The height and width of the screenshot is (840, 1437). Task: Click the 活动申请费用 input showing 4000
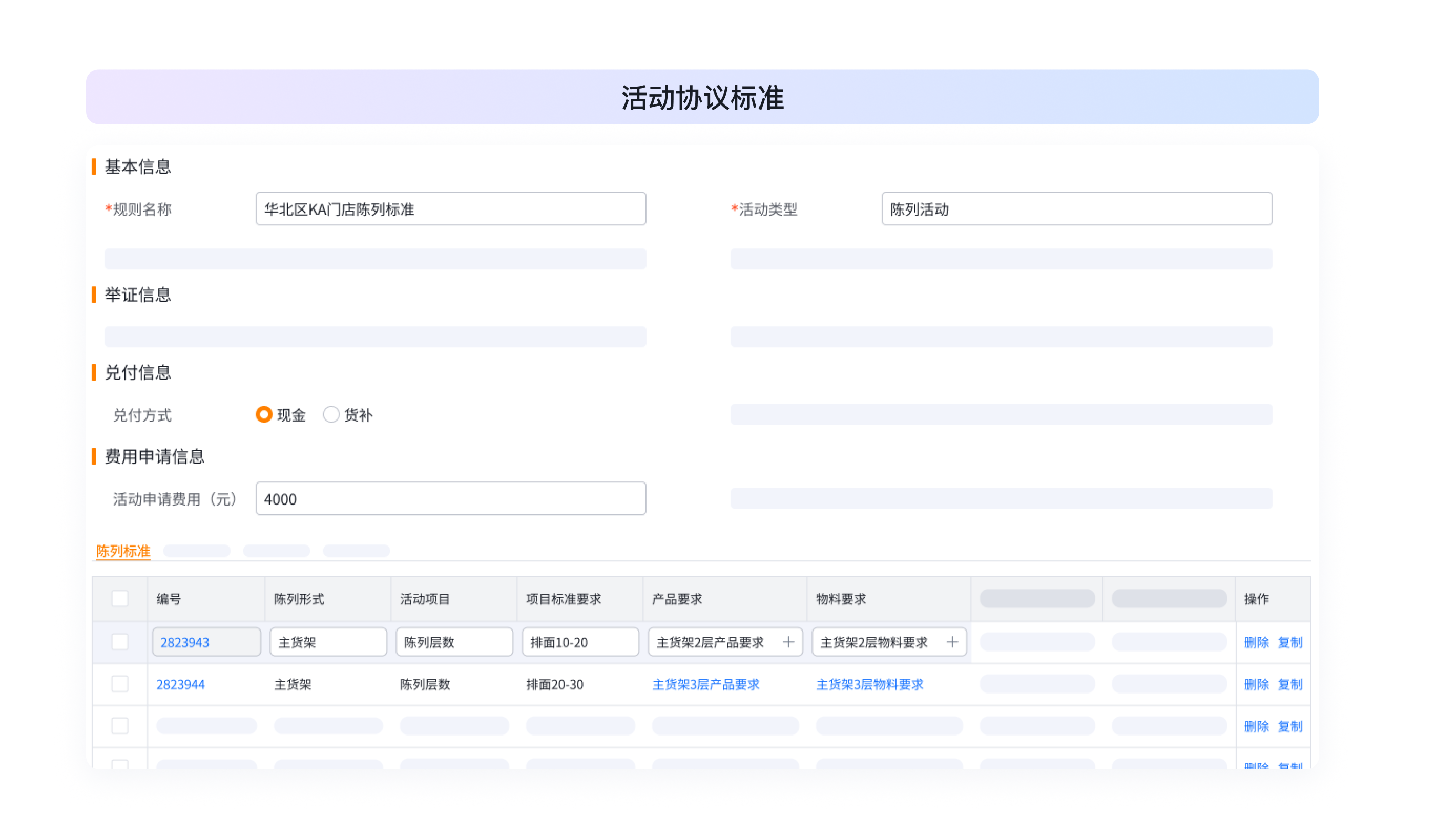point(451,499)
